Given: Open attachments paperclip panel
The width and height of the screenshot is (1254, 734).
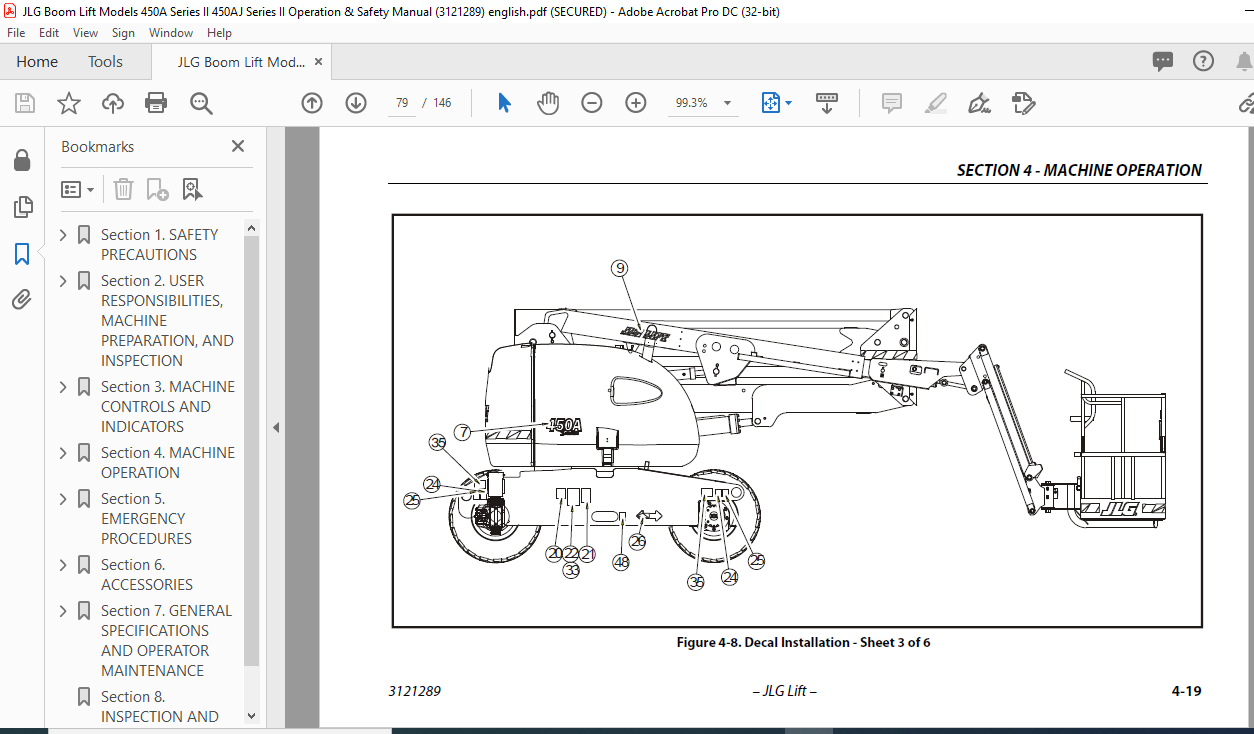Looking at the screenshot, I should point(21,300).
